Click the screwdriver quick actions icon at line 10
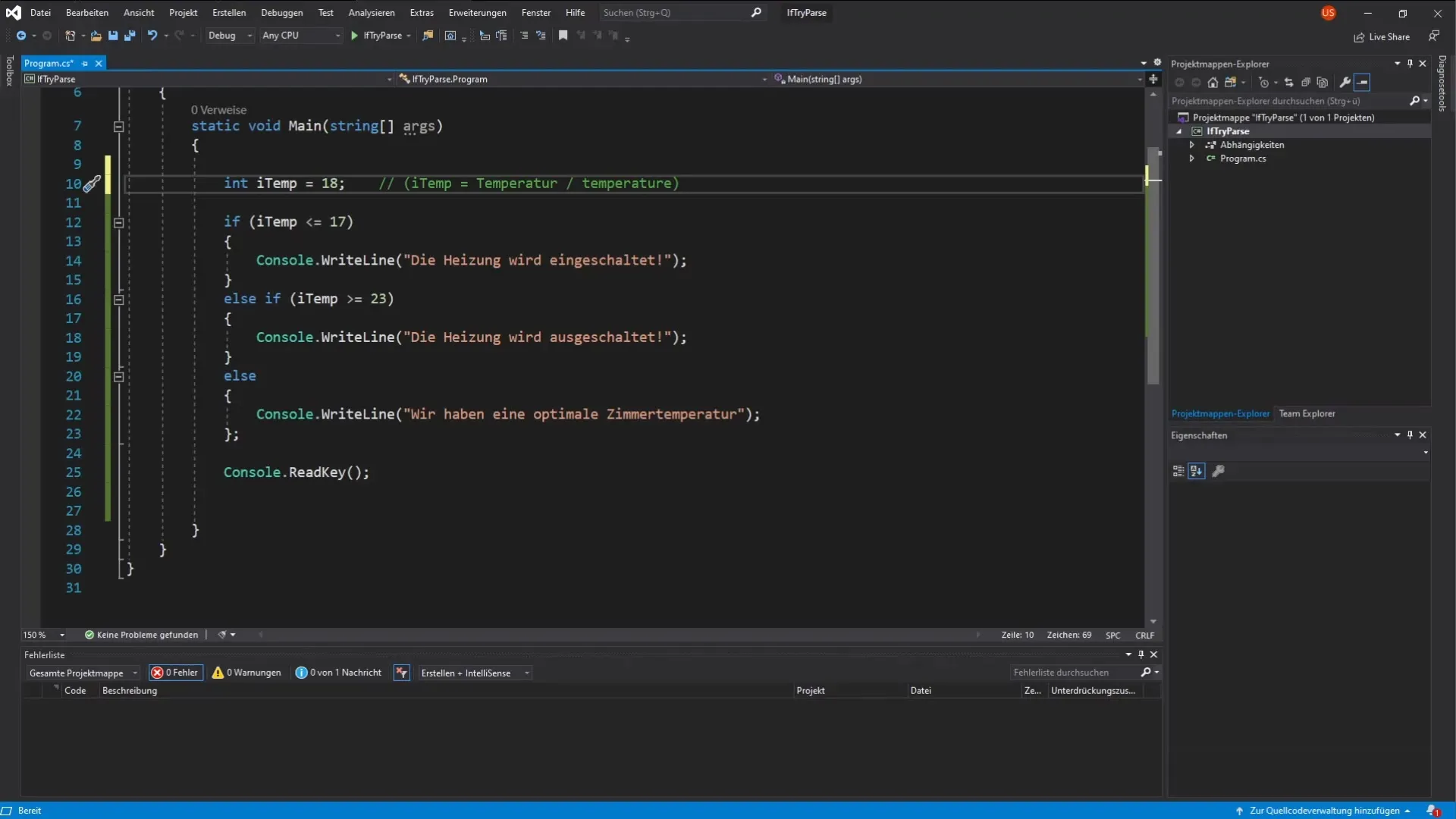The height and width of the screenshot is (819, 1456). (x=92, y=184)
